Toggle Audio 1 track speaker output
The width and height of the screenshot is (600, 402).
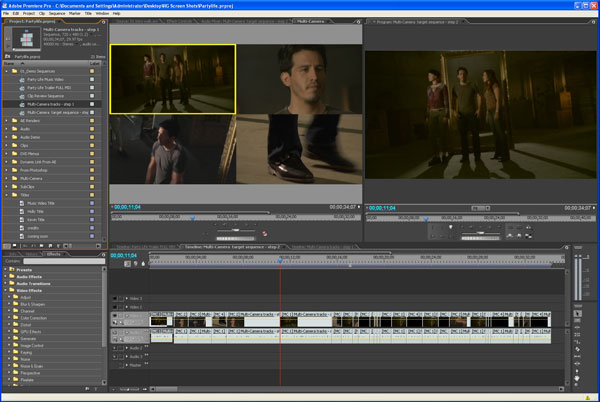(115, 332)
